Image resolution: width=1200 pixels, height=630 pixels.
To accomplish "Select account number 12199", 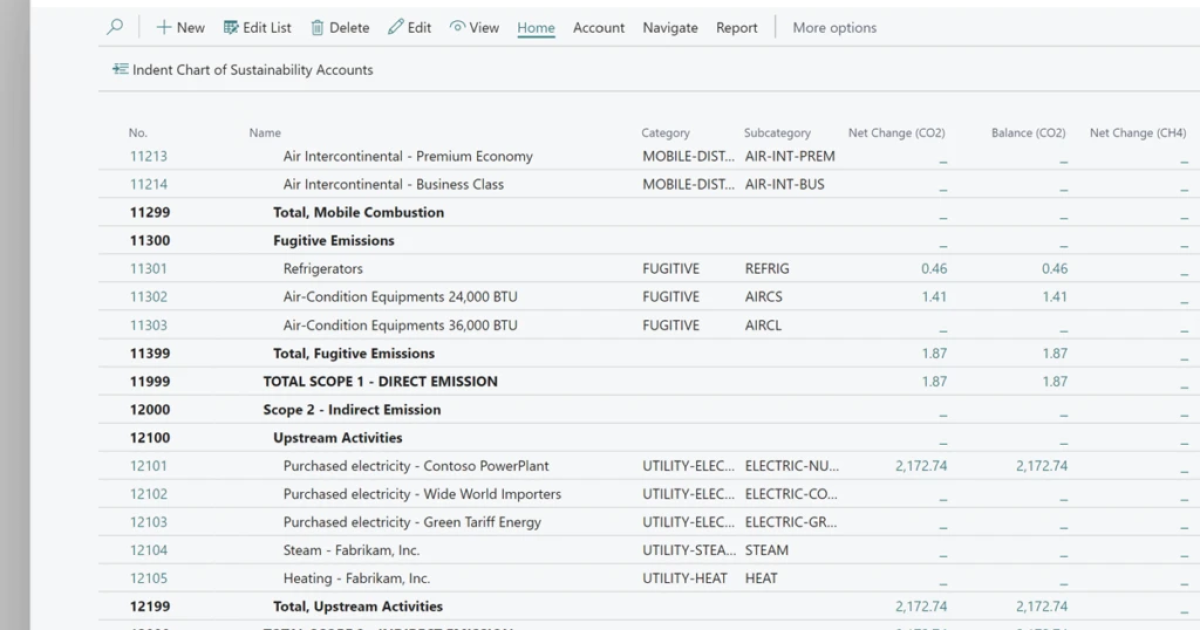I will click(x=150, y=606).
